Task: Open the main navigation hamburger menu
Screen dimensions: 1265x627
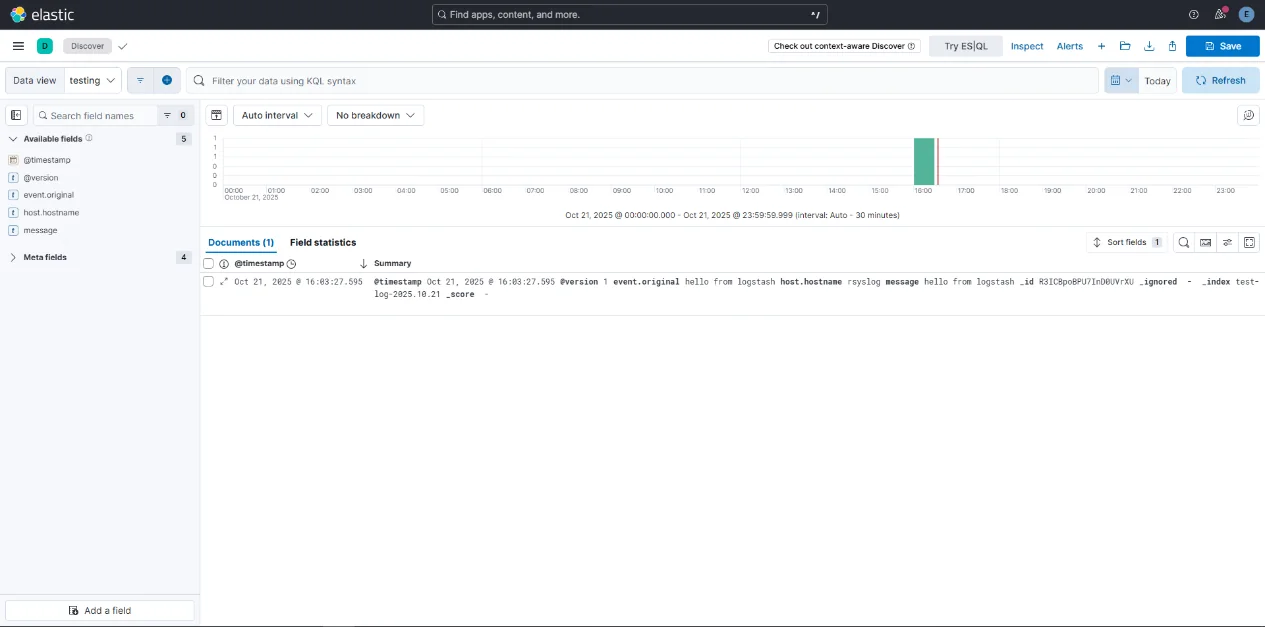Action: pos(18,46)
